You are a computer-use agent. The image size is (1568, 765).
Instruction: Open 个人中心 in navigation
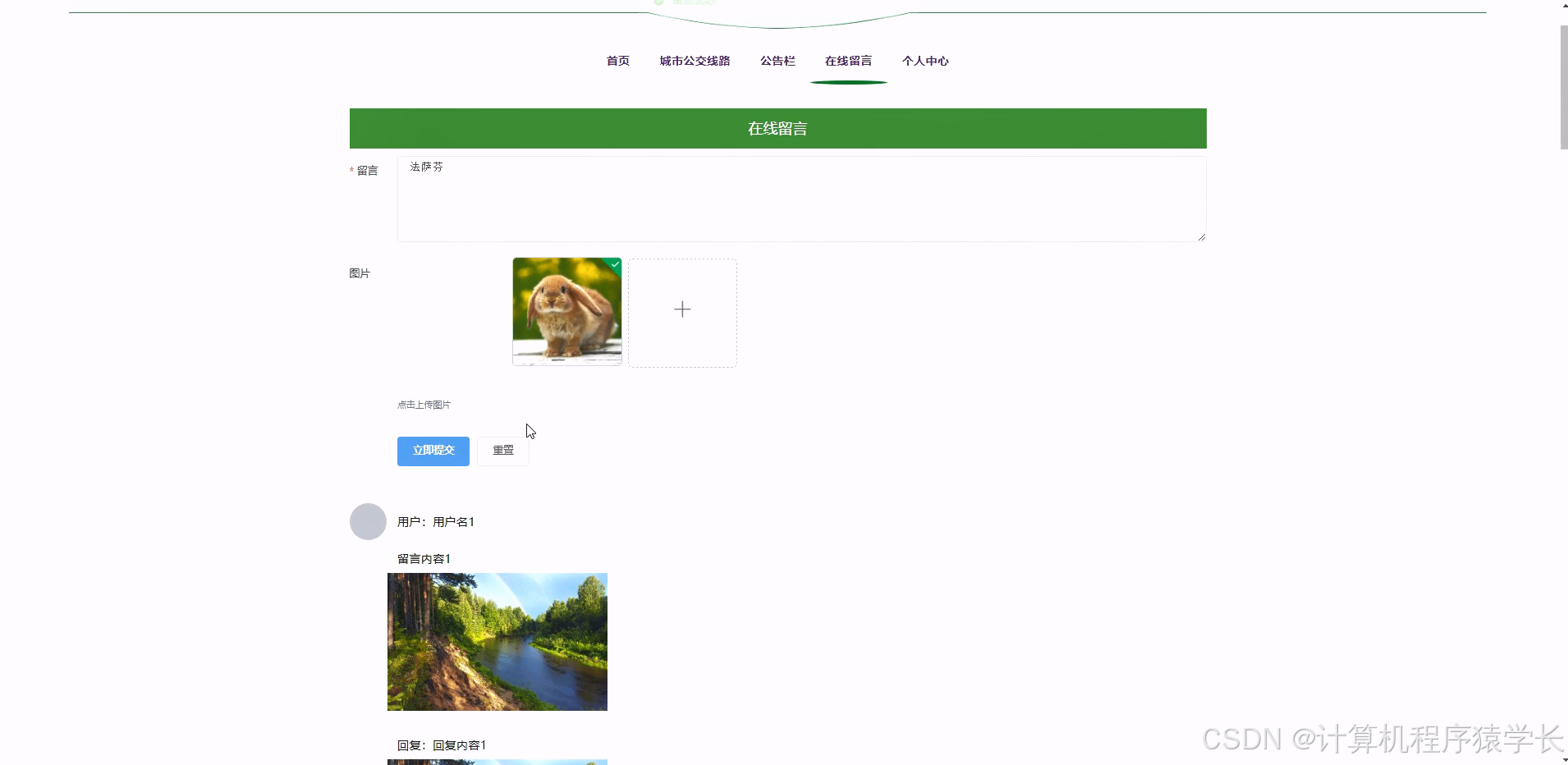pyautogui.click(x=925, y=61)
